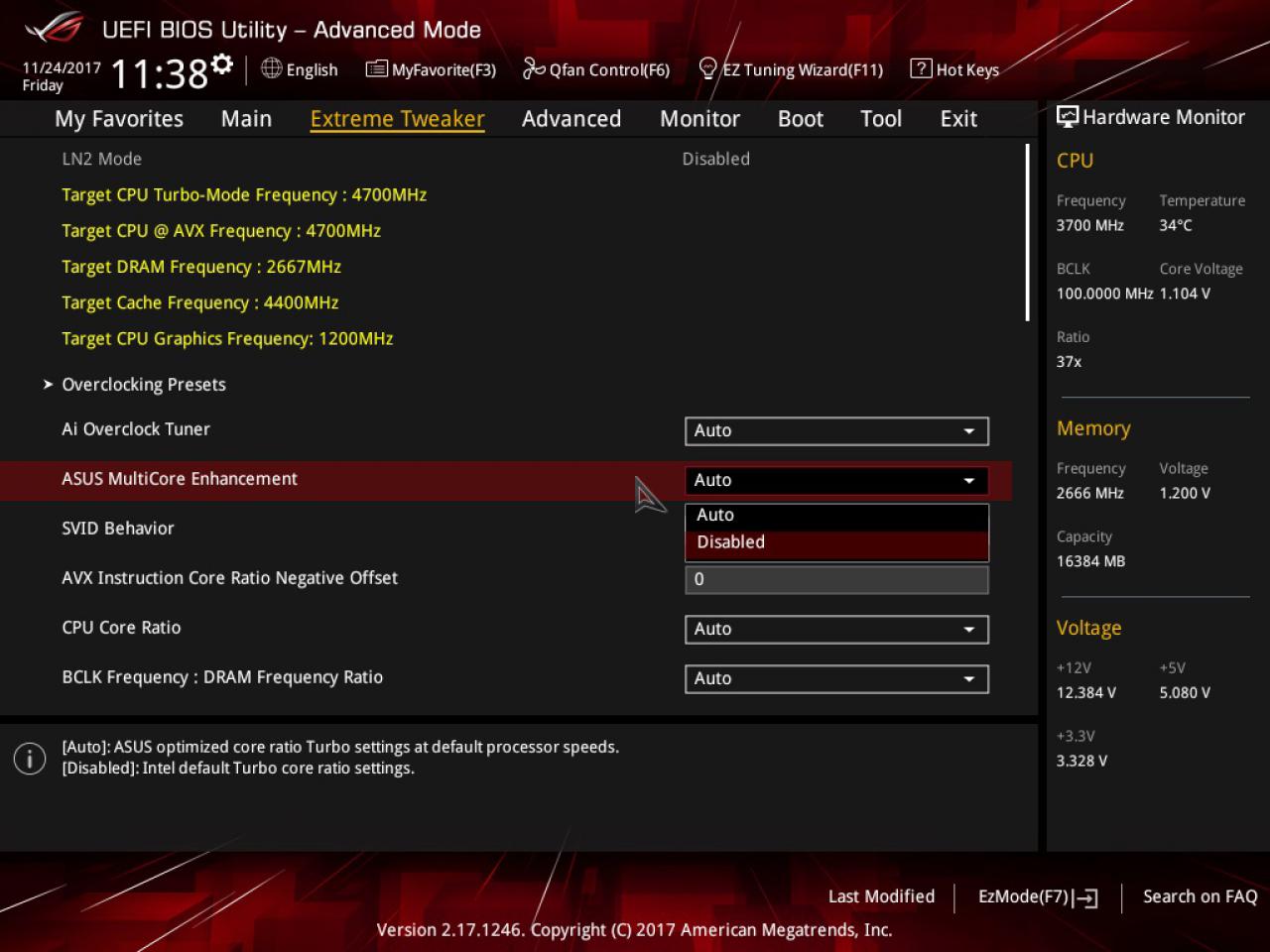Click Target DRAM Frequency : 2667MHz text
The height and width of the screenshot is (952, 1270).
click(x=201, y=267)
